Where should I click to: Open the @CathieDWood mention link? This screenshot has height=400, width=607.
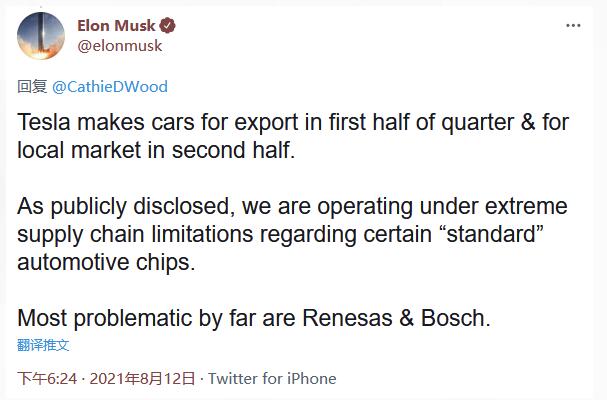click(x=110, y=86)
